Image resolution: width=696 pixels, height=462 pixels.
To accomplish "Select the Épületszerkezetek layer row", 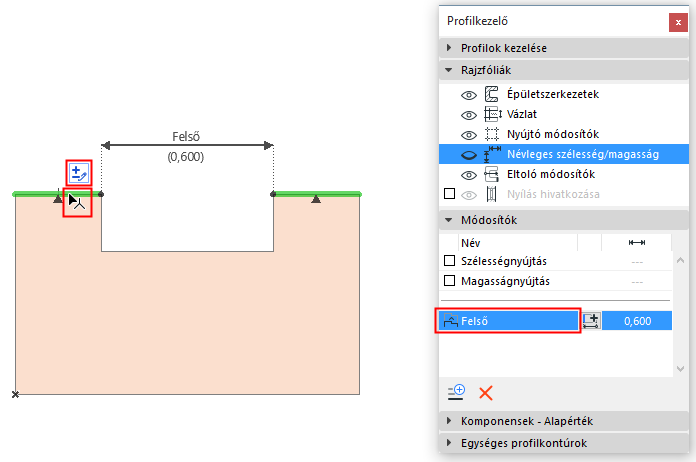I will point(564,94).
